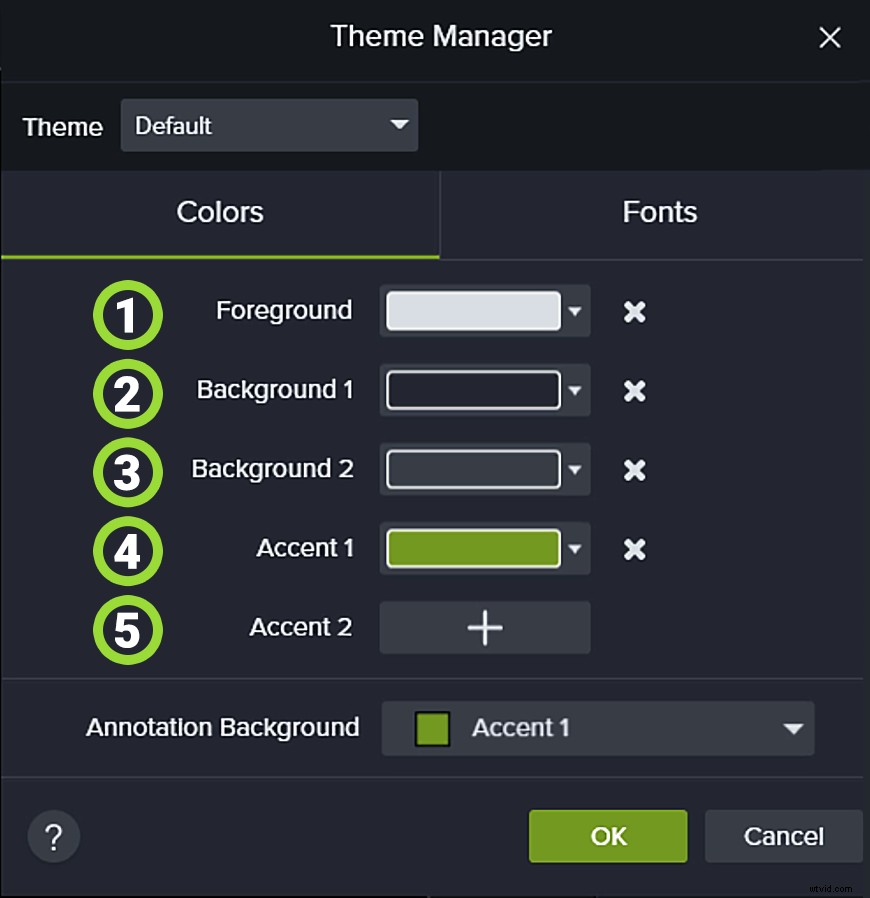The height and width of the screenshot is (898, 870).
Task: Open help with the question mark icon
Action: coord(54,837)
